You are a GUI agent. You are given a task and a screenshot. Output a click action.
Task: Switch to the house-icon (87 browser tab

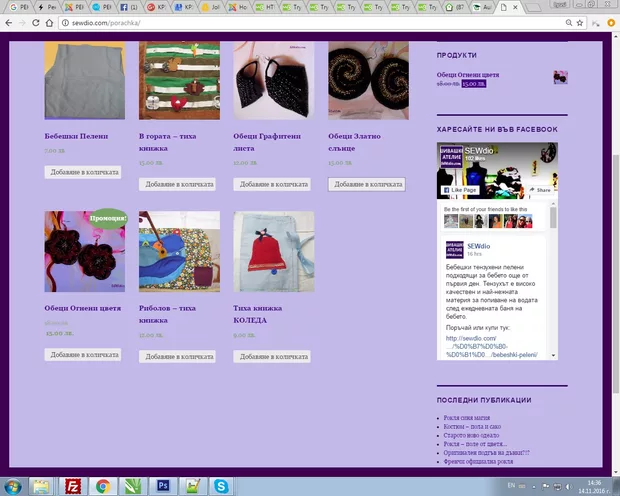(x=454, y=7)
